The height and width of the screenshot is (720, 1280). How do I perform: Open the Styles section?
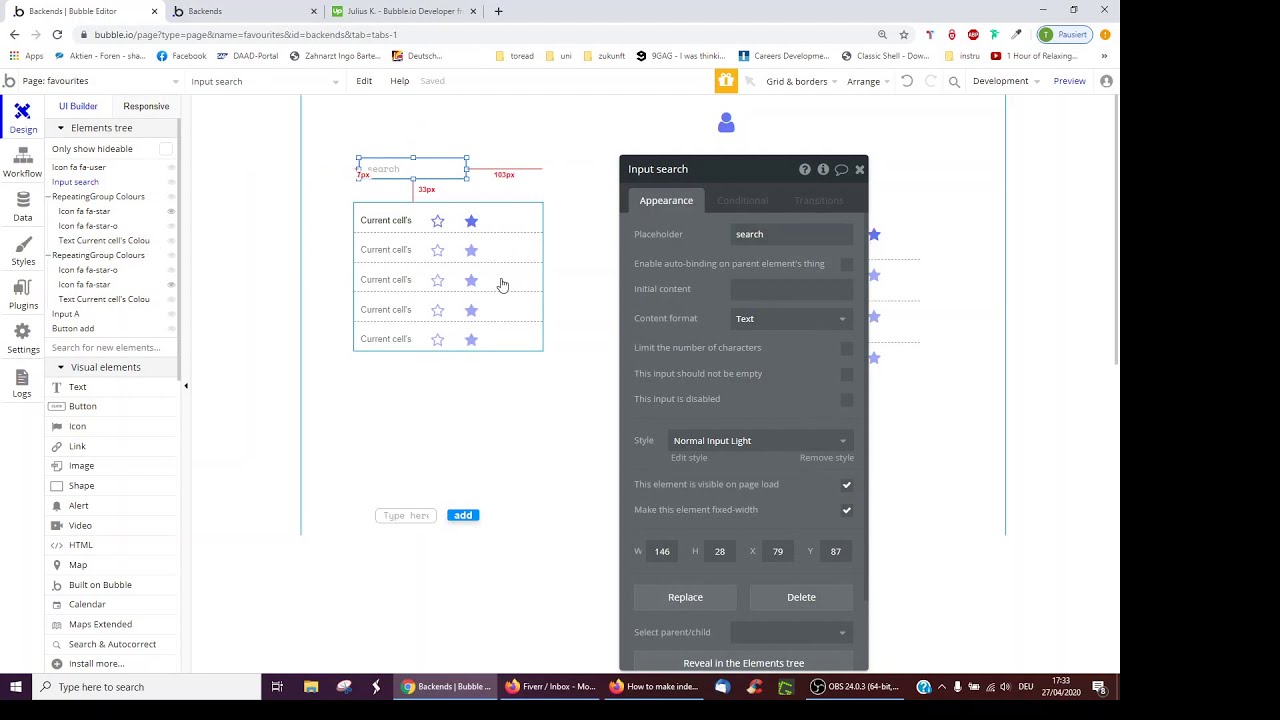23,251
